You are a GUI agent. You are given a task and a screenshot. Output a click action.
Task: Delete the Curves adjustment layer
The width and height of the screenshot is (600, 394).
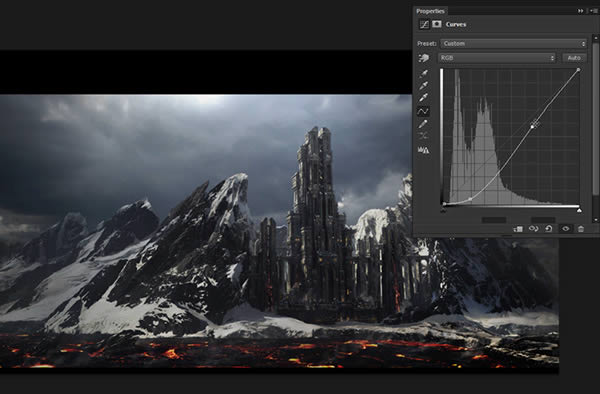pyautogui.click(x=581, y=229)
